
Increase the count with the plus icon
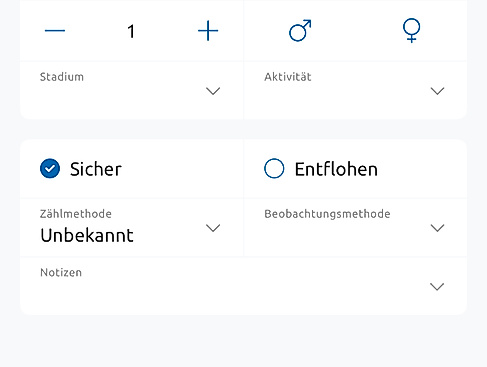pyautogui.click(x=208, y=31)
